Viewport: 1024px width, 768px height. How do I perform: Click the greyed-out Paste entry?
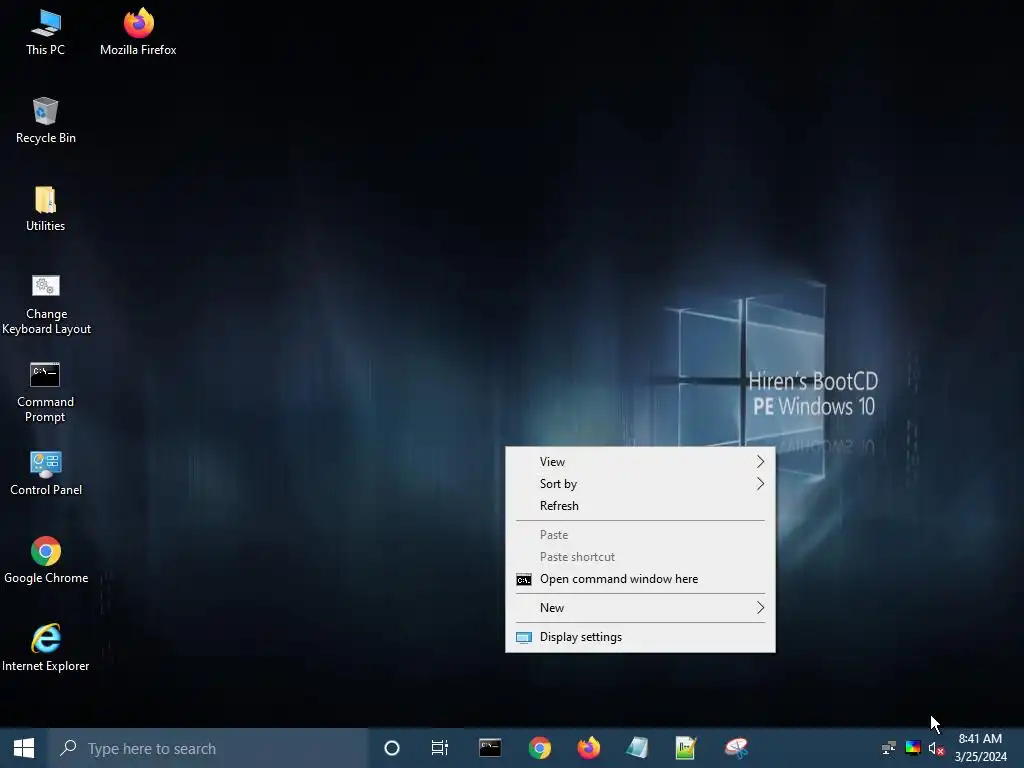pyautogui.click(x=640, y=535)
